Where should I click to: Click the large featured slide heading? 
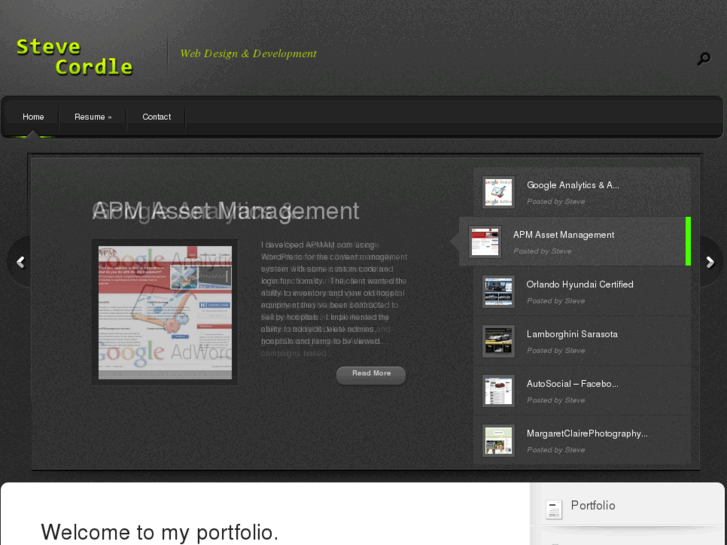pyautogui.click(x=225, y=212)
